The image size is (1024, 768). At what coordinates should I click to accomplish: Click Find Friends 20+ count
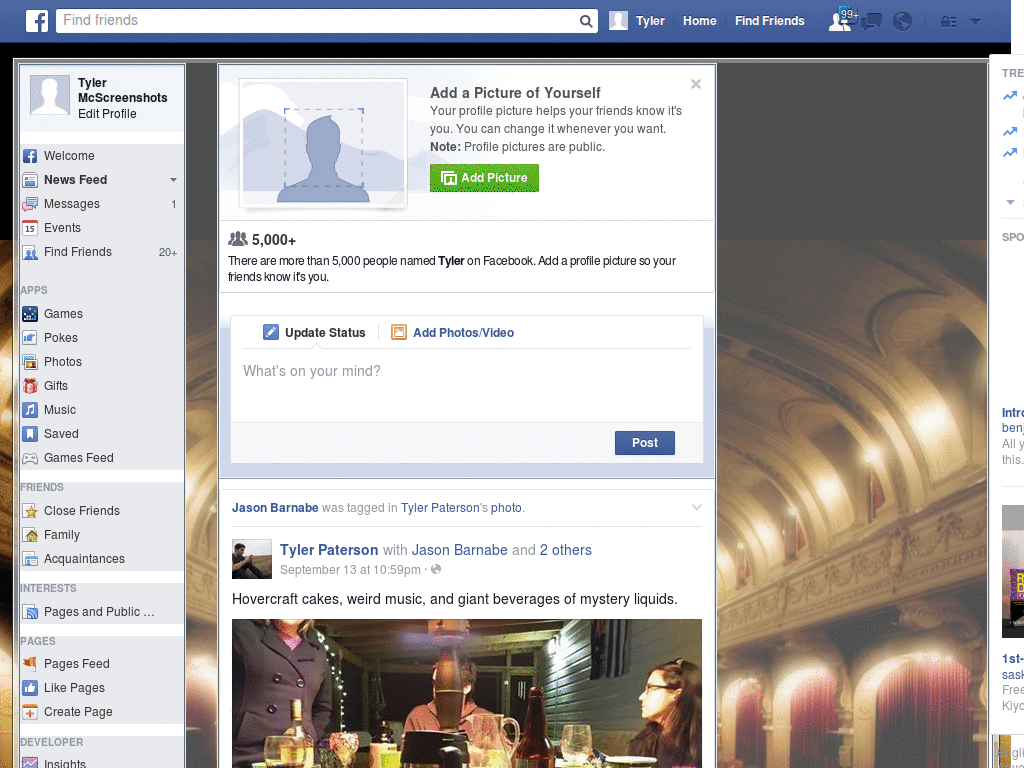pyautogui.click(x=168, y=252)
